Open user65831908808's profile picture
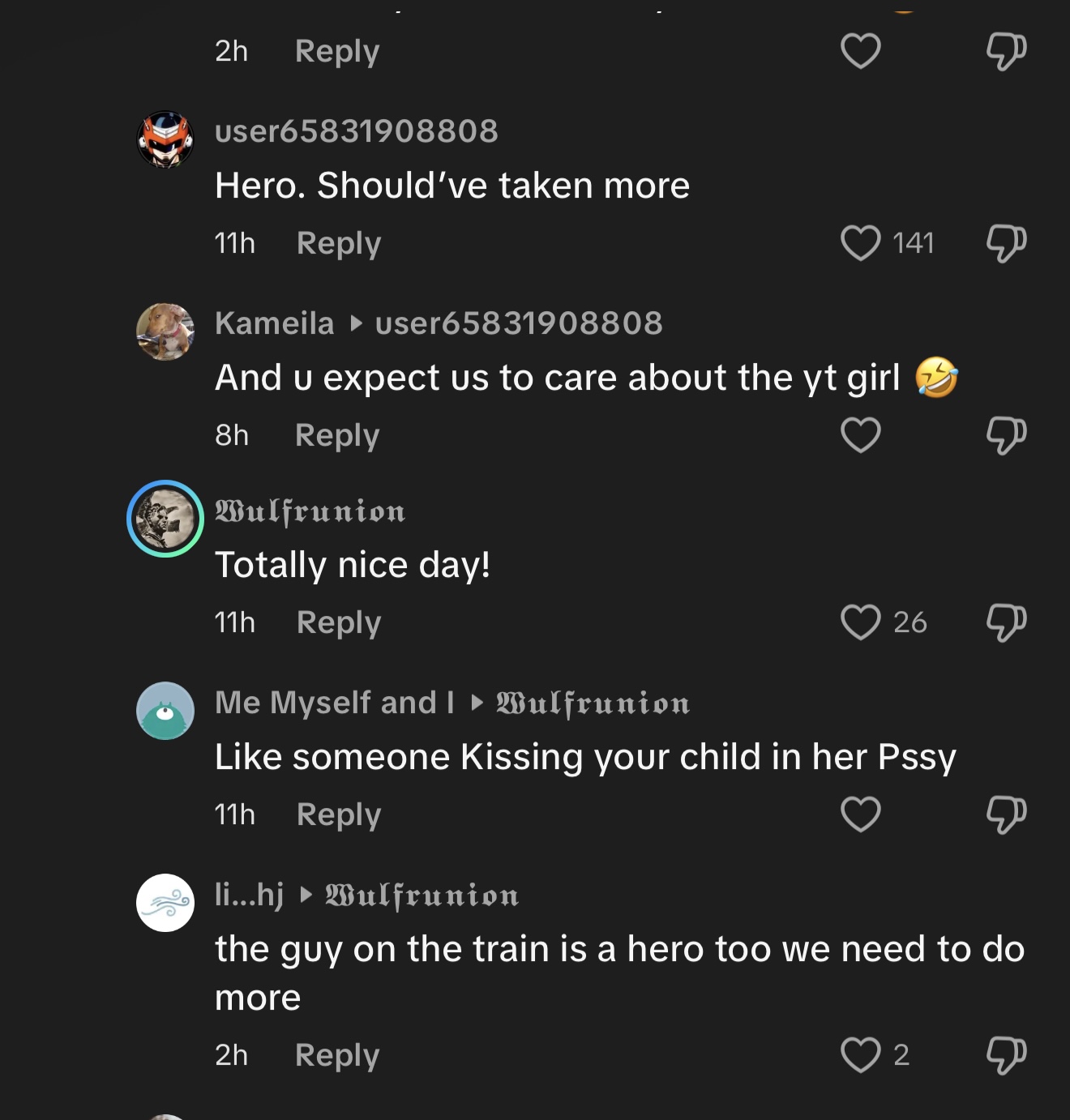1070x1120 pixels. tap(165, 139)
